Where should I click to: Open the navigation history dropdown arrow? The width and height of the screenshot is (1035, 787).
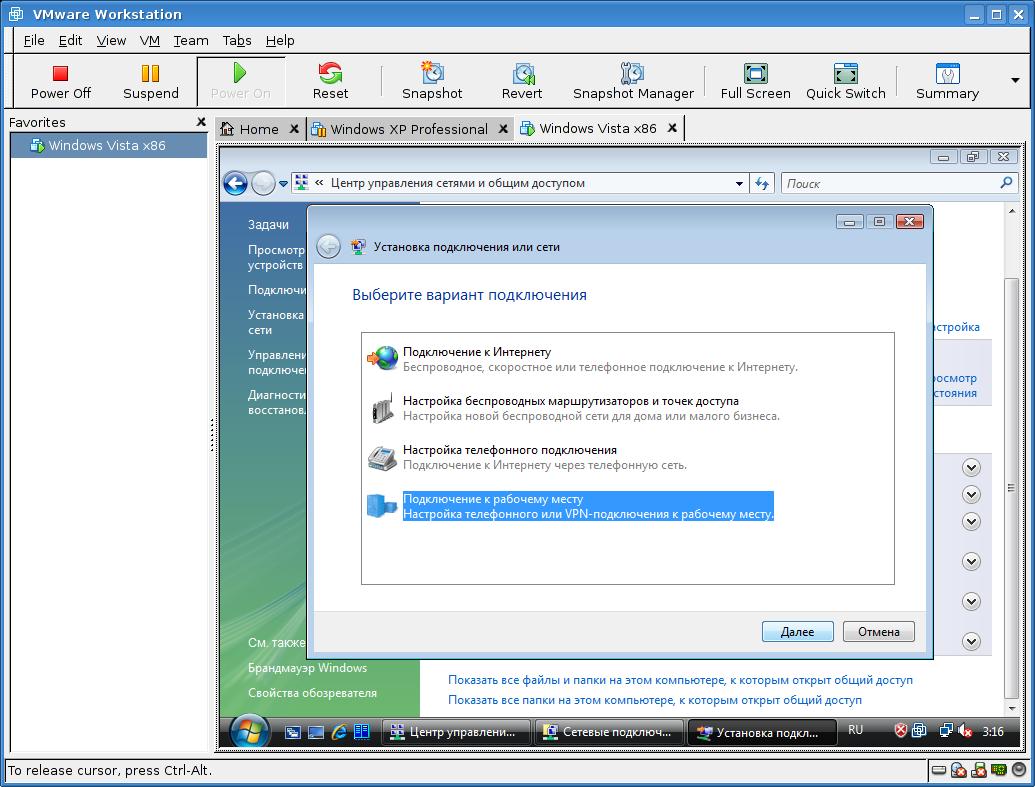pos(283,184)
